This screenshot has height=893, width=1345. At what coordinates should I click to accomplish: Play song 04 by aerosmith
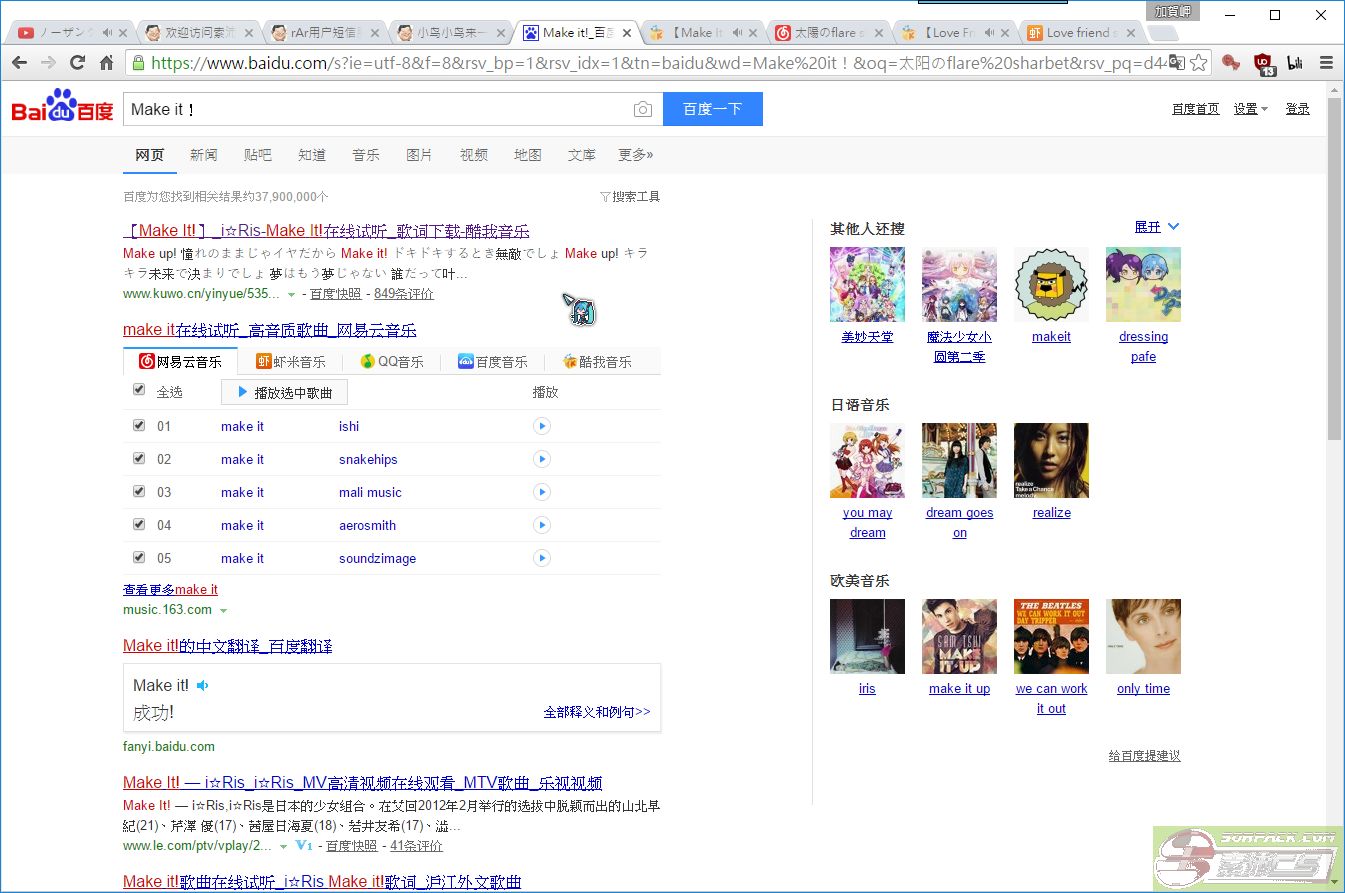(542, 525)
